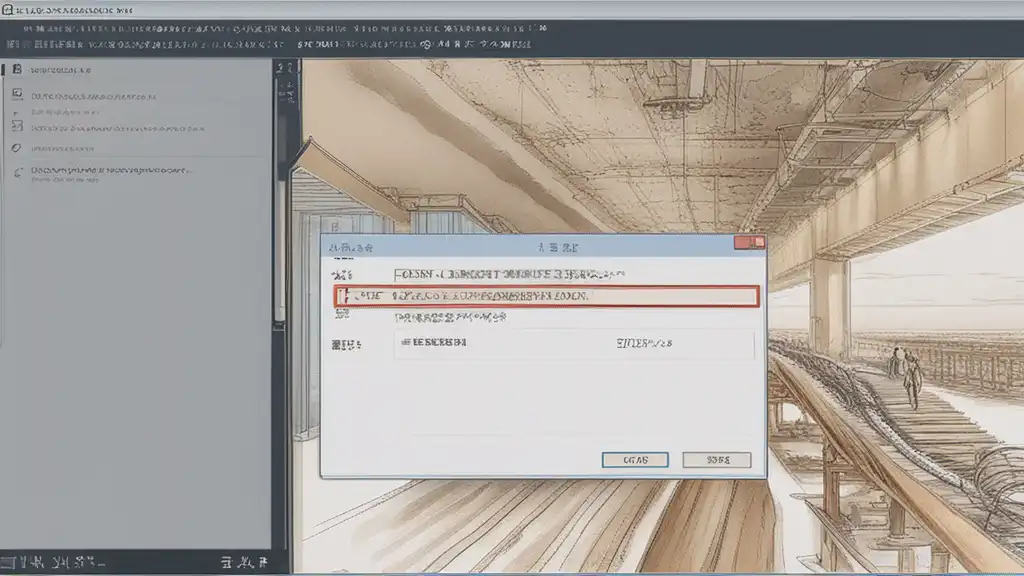The height and width of the screenshot is (576, 1024).
Task: Click the wide input box in the dialog
Action: point(573,345)
